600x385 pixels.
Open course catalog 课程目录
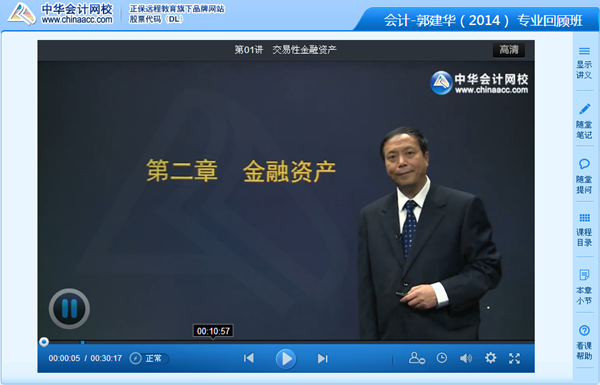pyautogui.click(x=584, y=230)
